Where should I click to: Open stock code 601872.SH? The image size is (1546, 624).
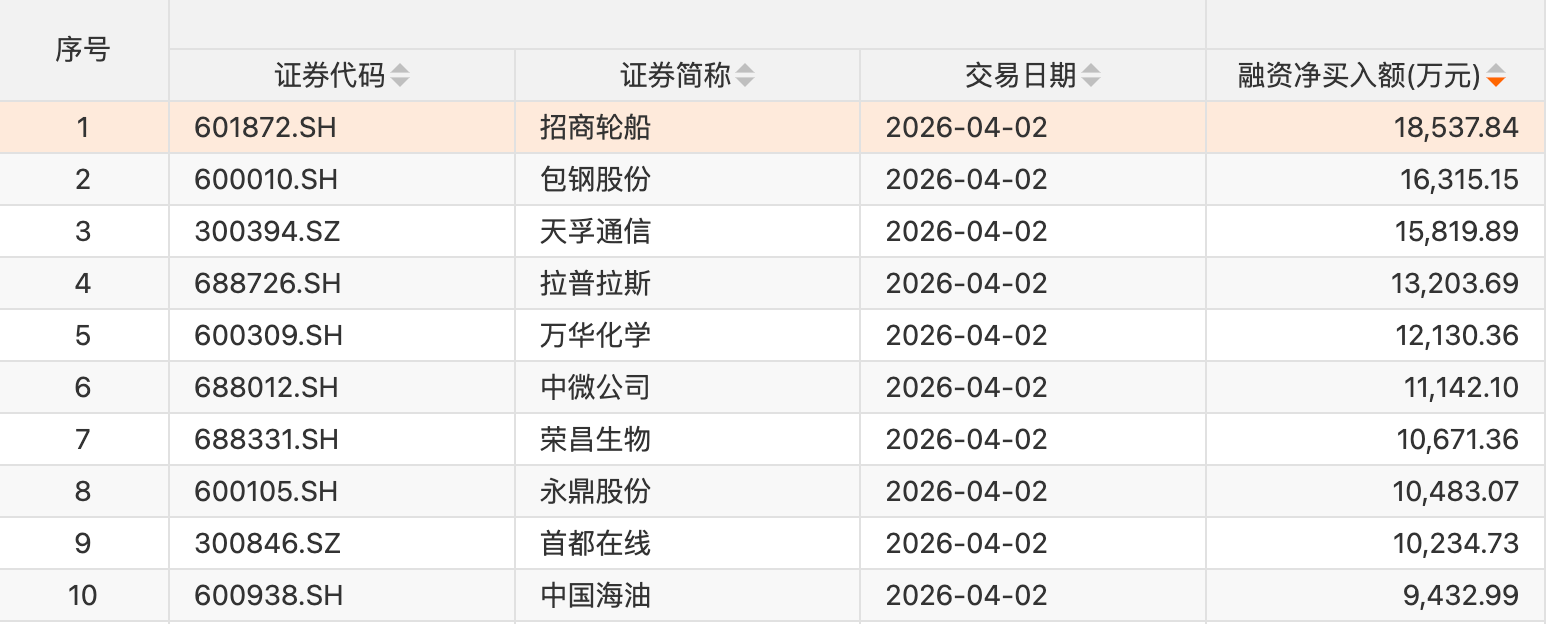click(x=267, y=128)
